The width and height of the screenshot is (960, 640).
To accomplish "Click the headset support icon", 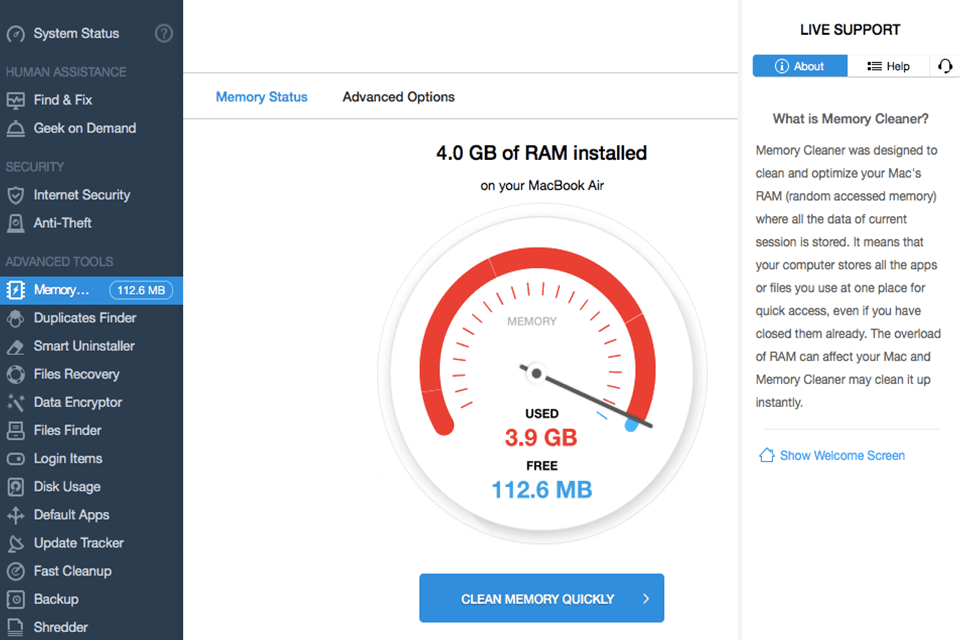I will (944, 66).
